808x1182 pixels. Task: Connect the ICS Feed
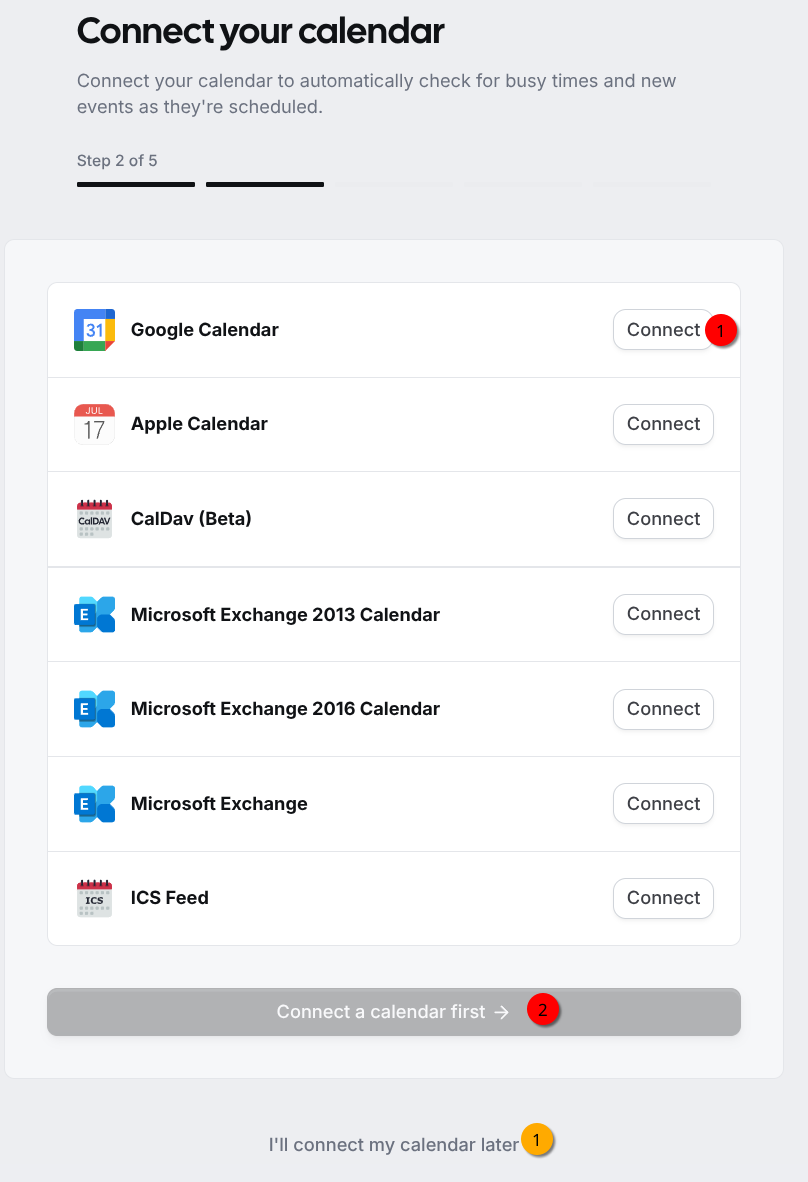pyautogui.click(x=663, y=898)
